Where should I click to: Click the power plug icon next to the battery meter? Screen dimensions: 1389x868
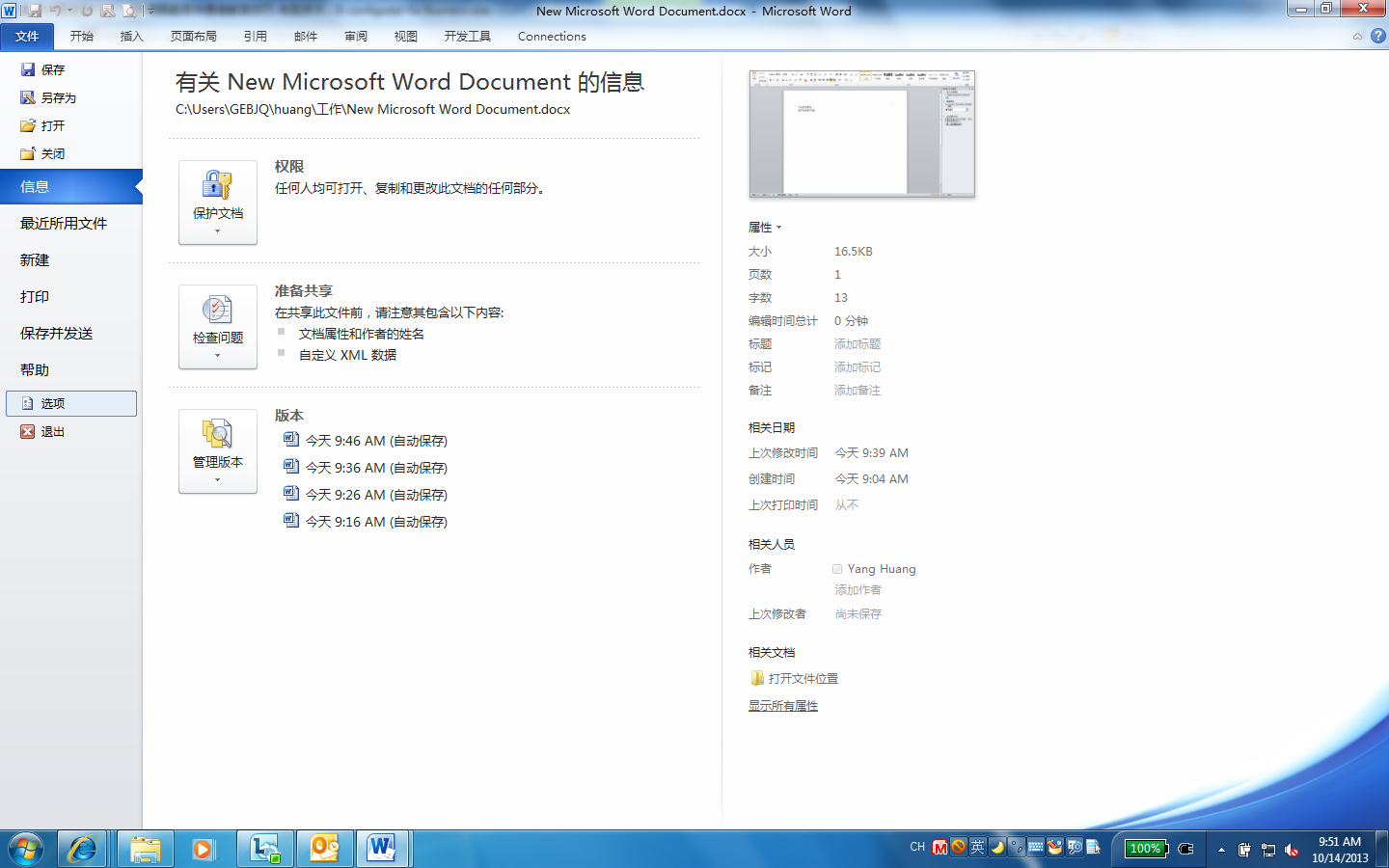(1186, 849)
